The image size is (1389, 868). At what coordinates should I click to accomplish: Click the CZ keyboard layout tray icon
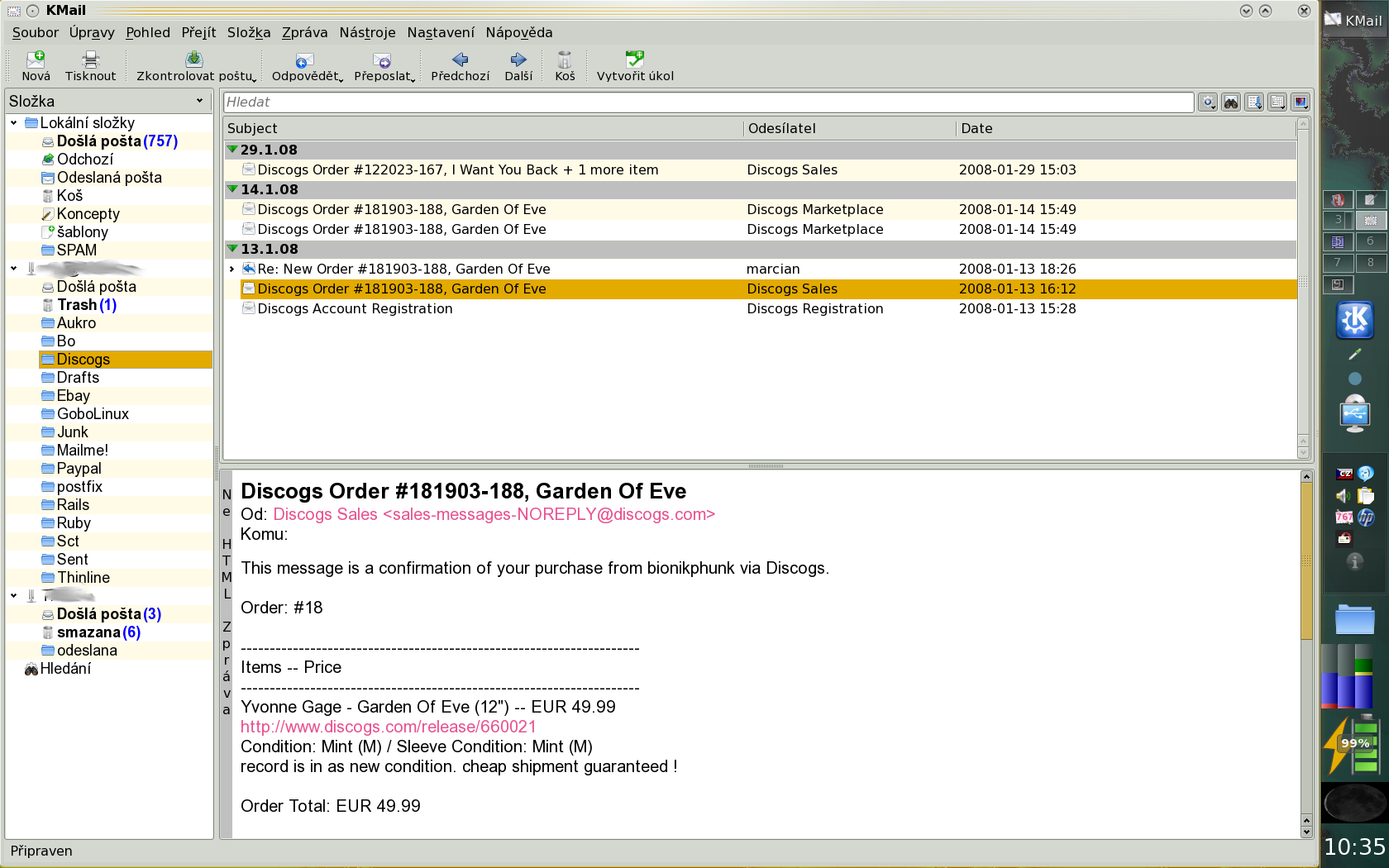point(1344,474)
